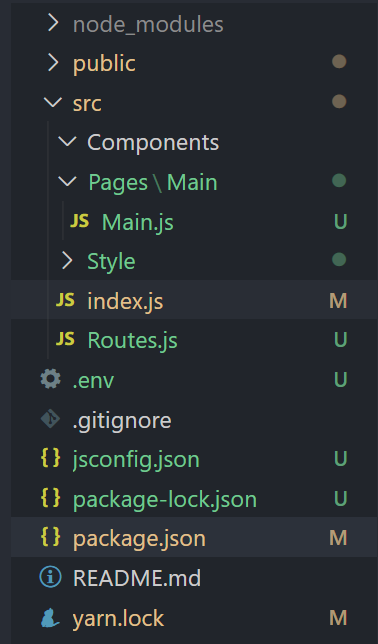Open the Main.js file
Viewport: 378px width, 644px height.
pos(138,222)
